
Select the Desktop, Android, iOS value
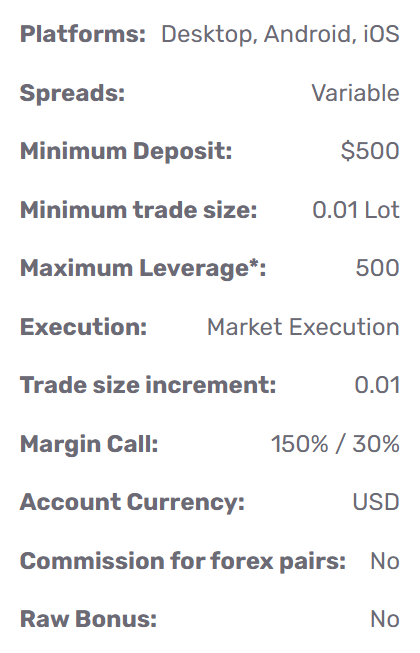coord(280,34)
